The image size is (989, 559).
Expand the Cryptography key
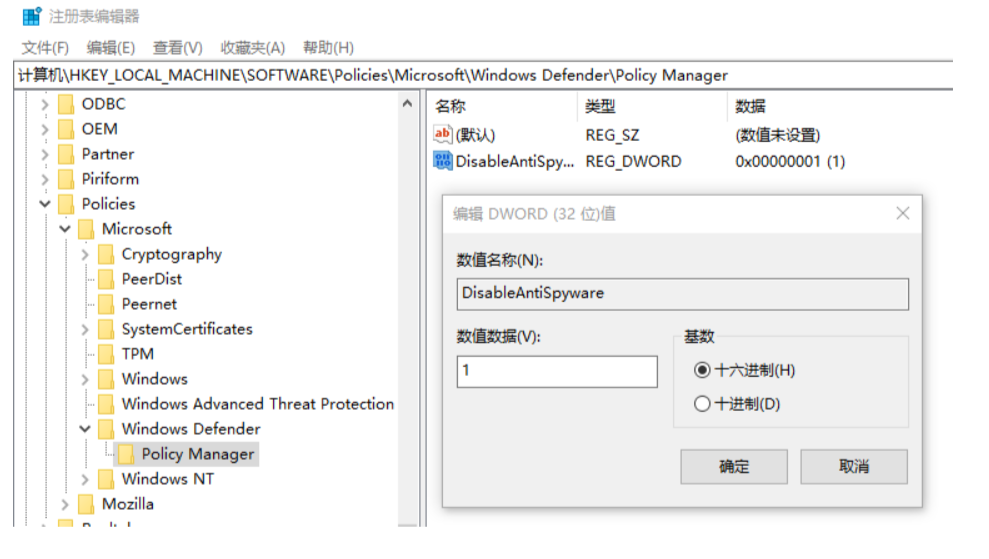click(85, 254)
